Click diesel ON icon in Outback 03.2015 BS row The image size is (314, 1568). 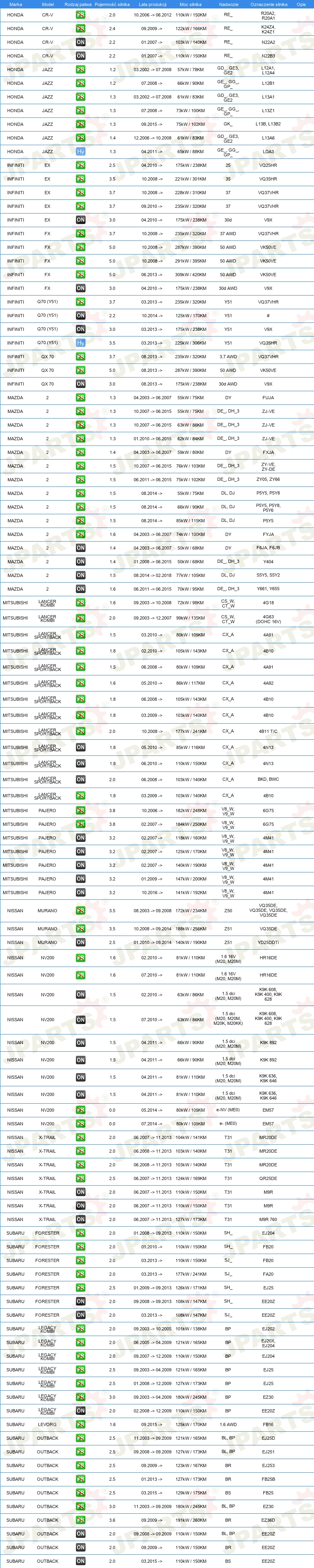coord(80,1561)
